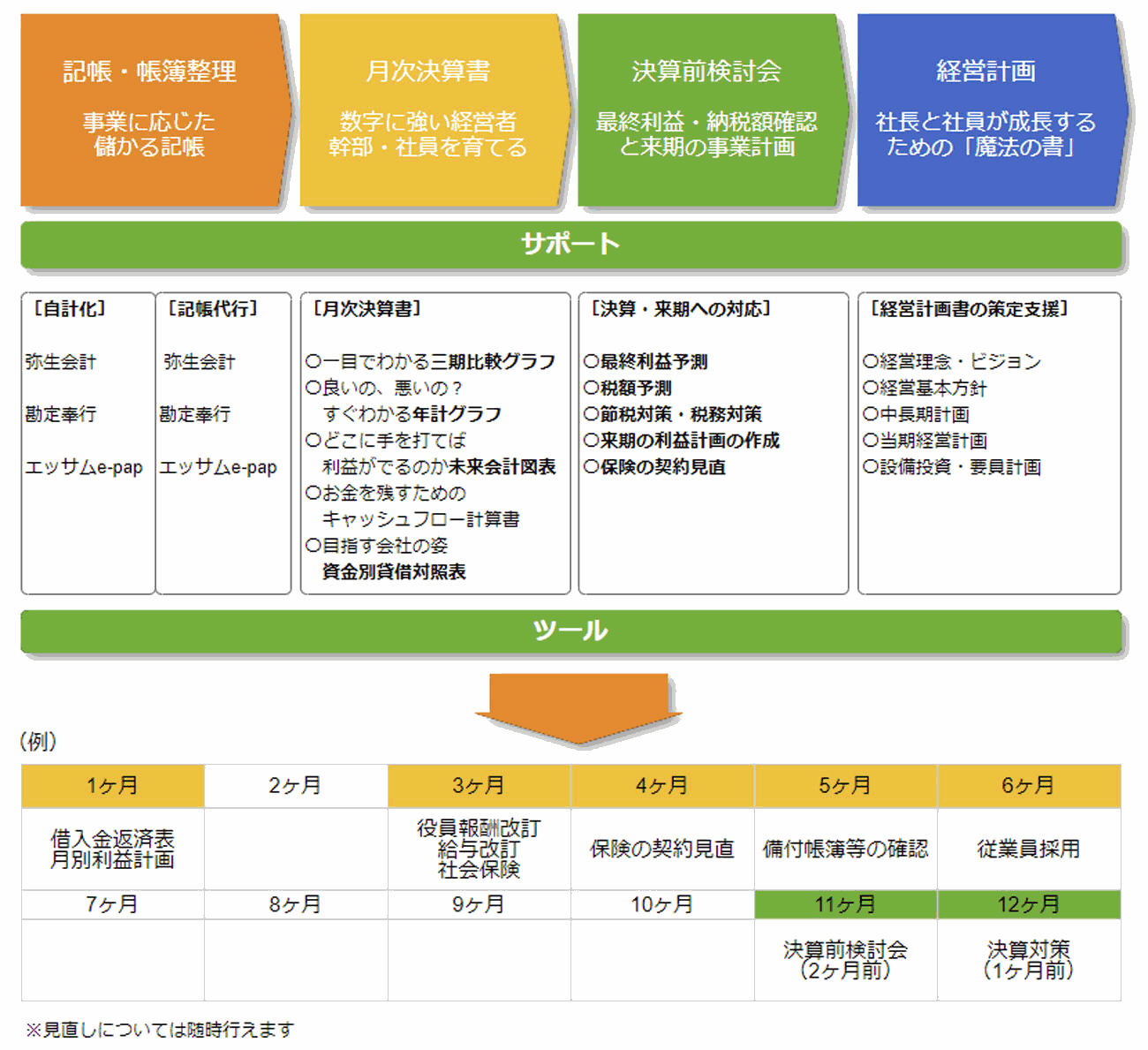This screenshot has width=1148, height=1050.
Task: Click the green 12ヶ月 header cell
Action: pyautogui.click(x=1029, y=905)
